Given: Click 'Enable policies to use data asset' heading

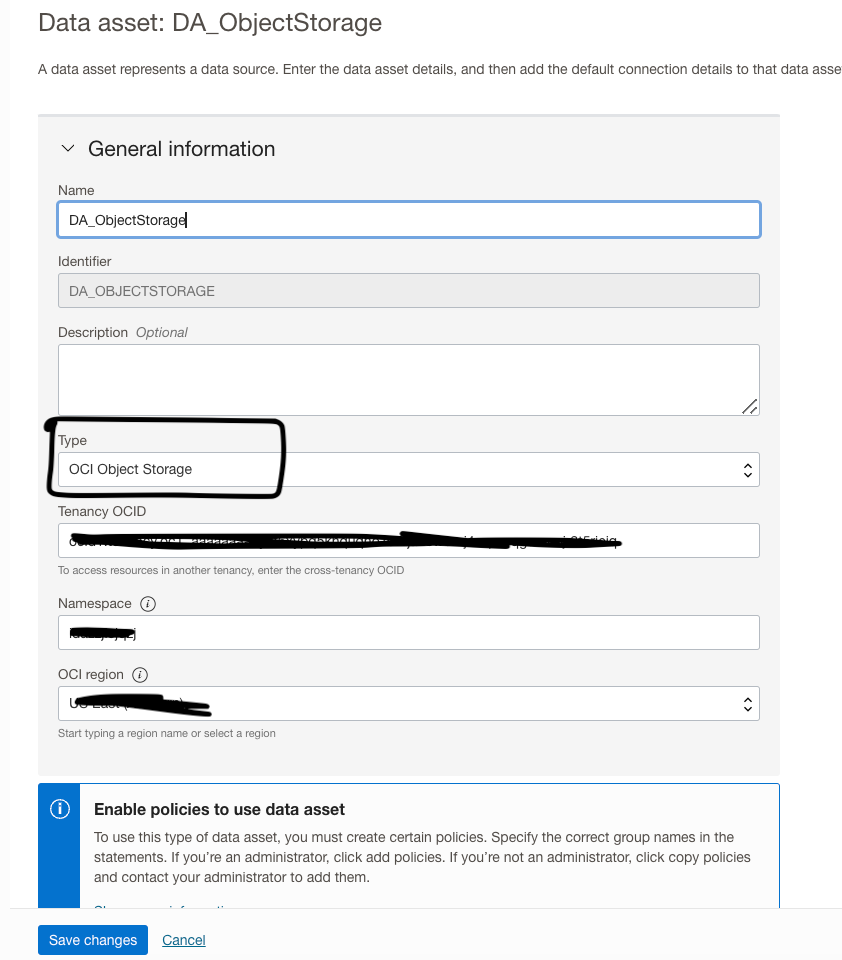Looking at the screenshot, I should click(x=219, y=809).
